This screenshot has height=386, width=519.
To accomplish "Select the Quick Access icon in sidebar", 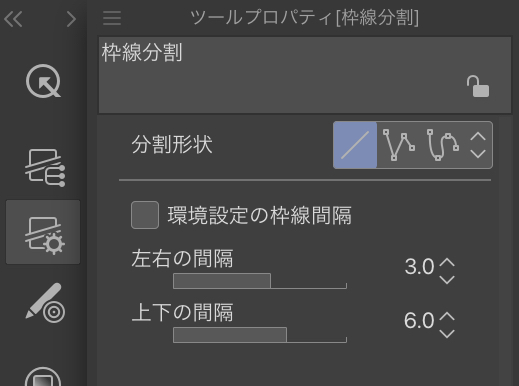I will [x=43, y=81].
